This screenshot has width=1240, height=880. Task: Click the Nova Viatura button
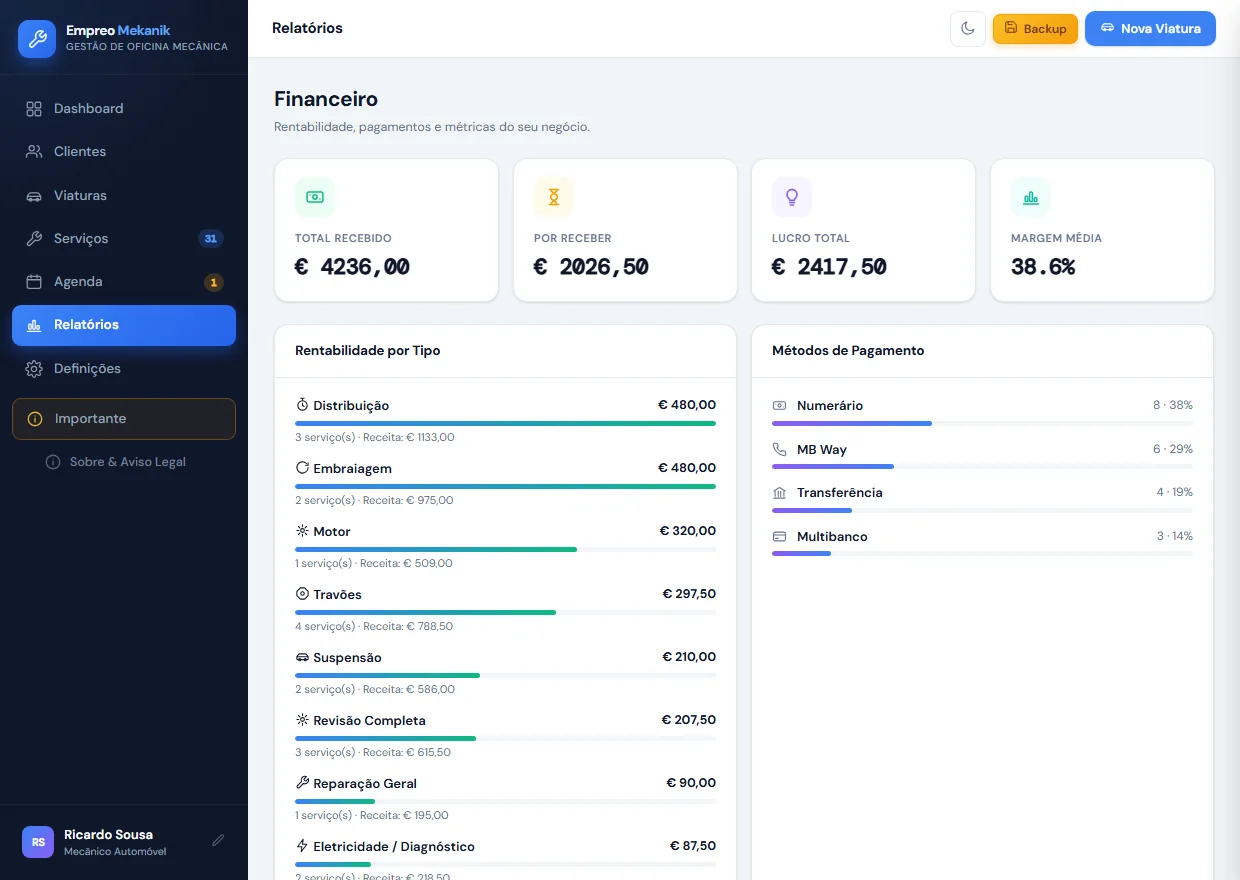pyautogui.click(x=1150, y=29)
